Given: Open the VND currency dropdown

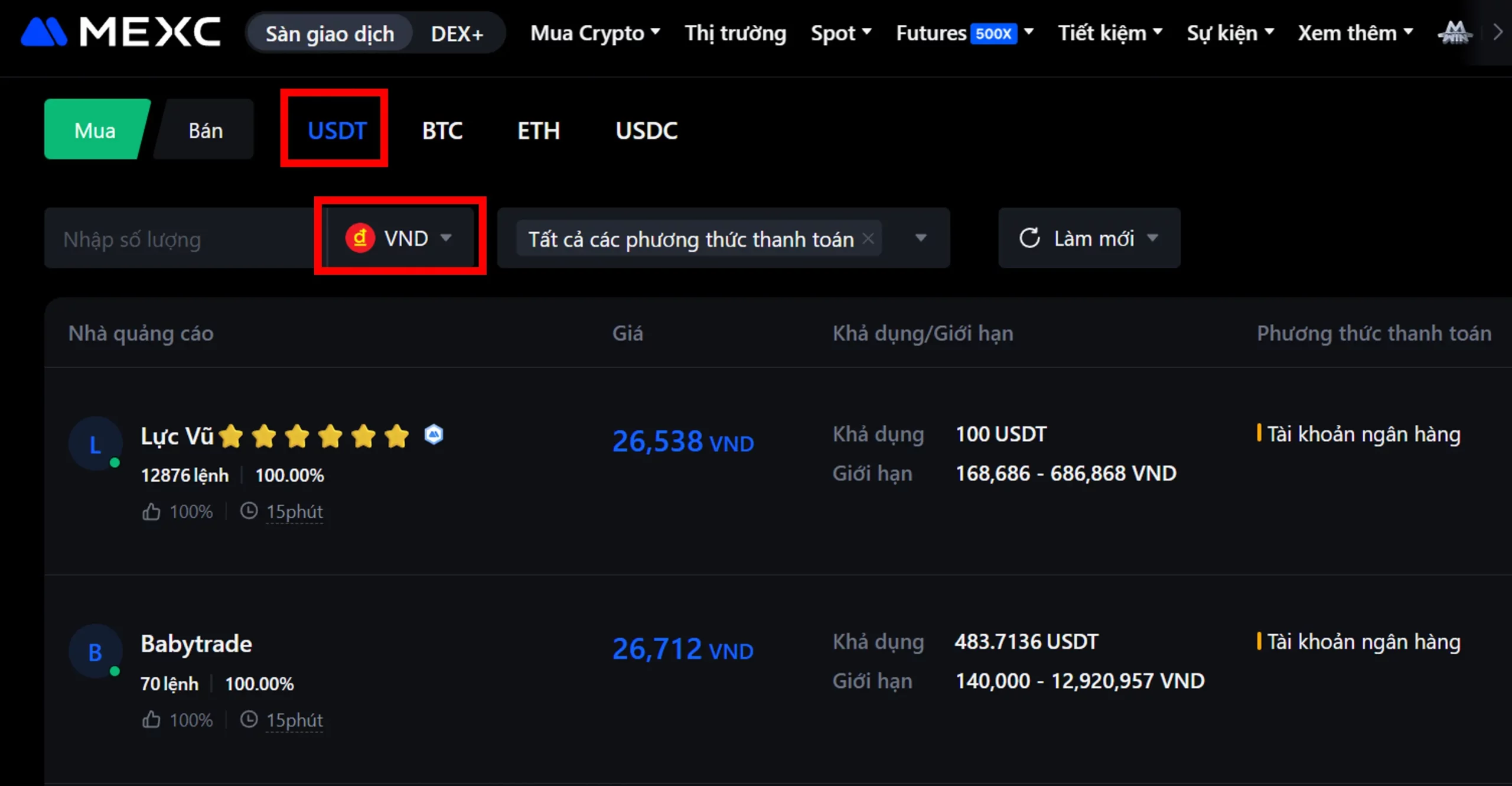Looking at the screenshot, I should tap(400, 238).
